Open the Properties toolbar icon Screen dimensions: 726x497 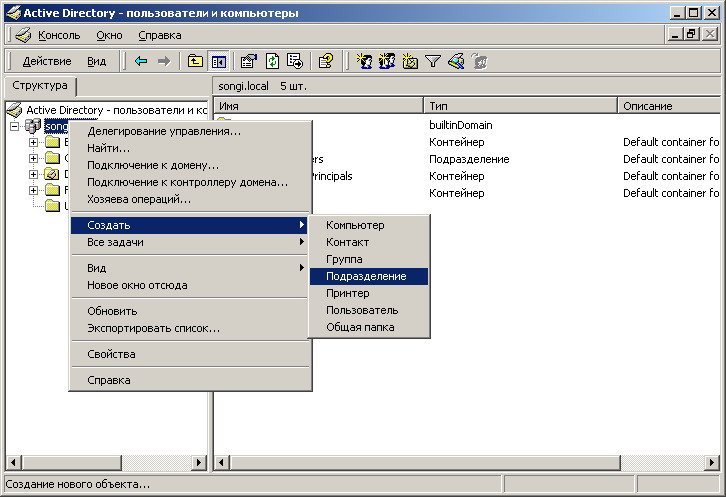pyautogui.click(x=249, y=61)
